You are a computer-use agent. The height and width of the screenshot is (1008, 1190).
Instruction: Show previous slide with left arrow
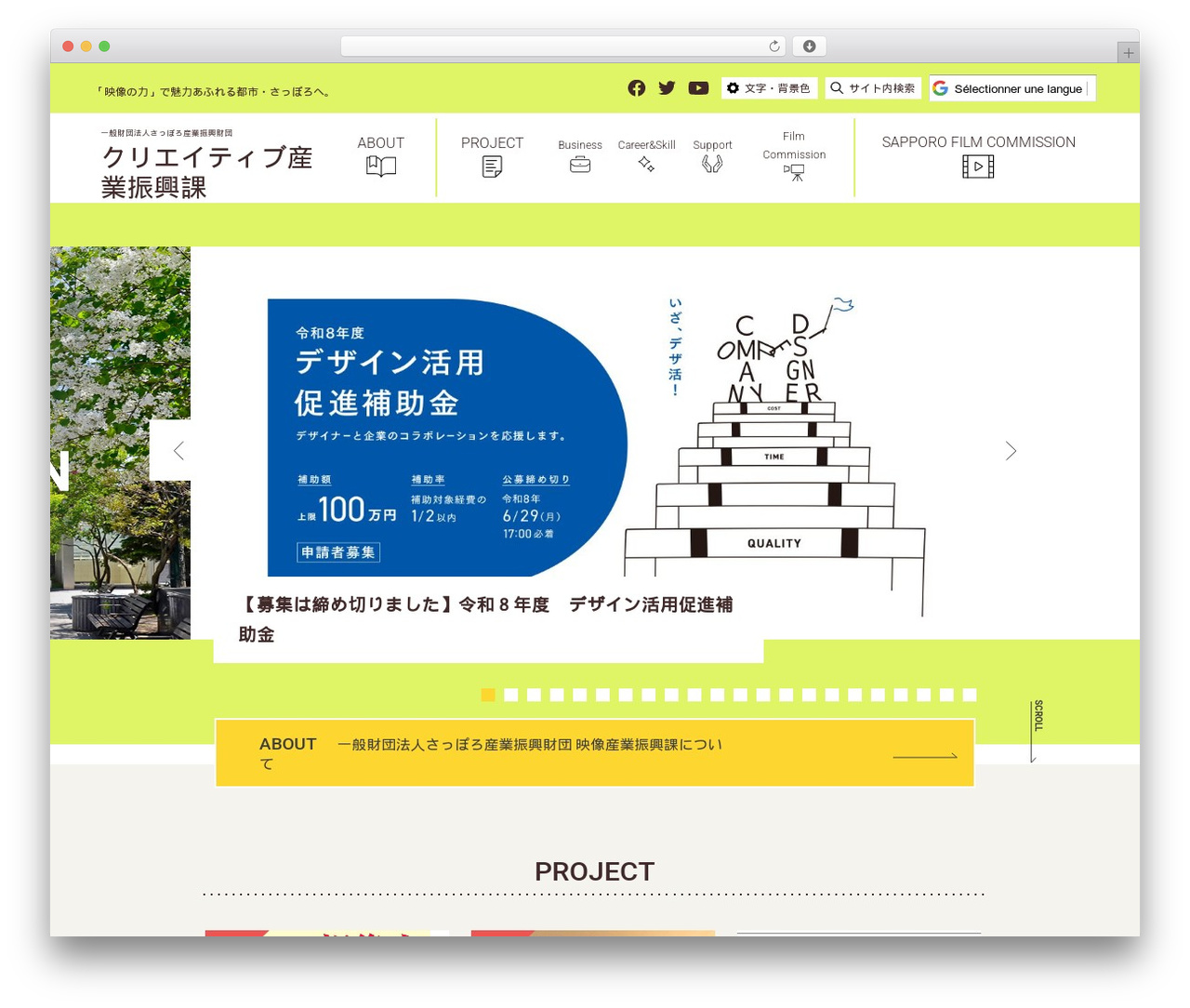click(178, 450)
